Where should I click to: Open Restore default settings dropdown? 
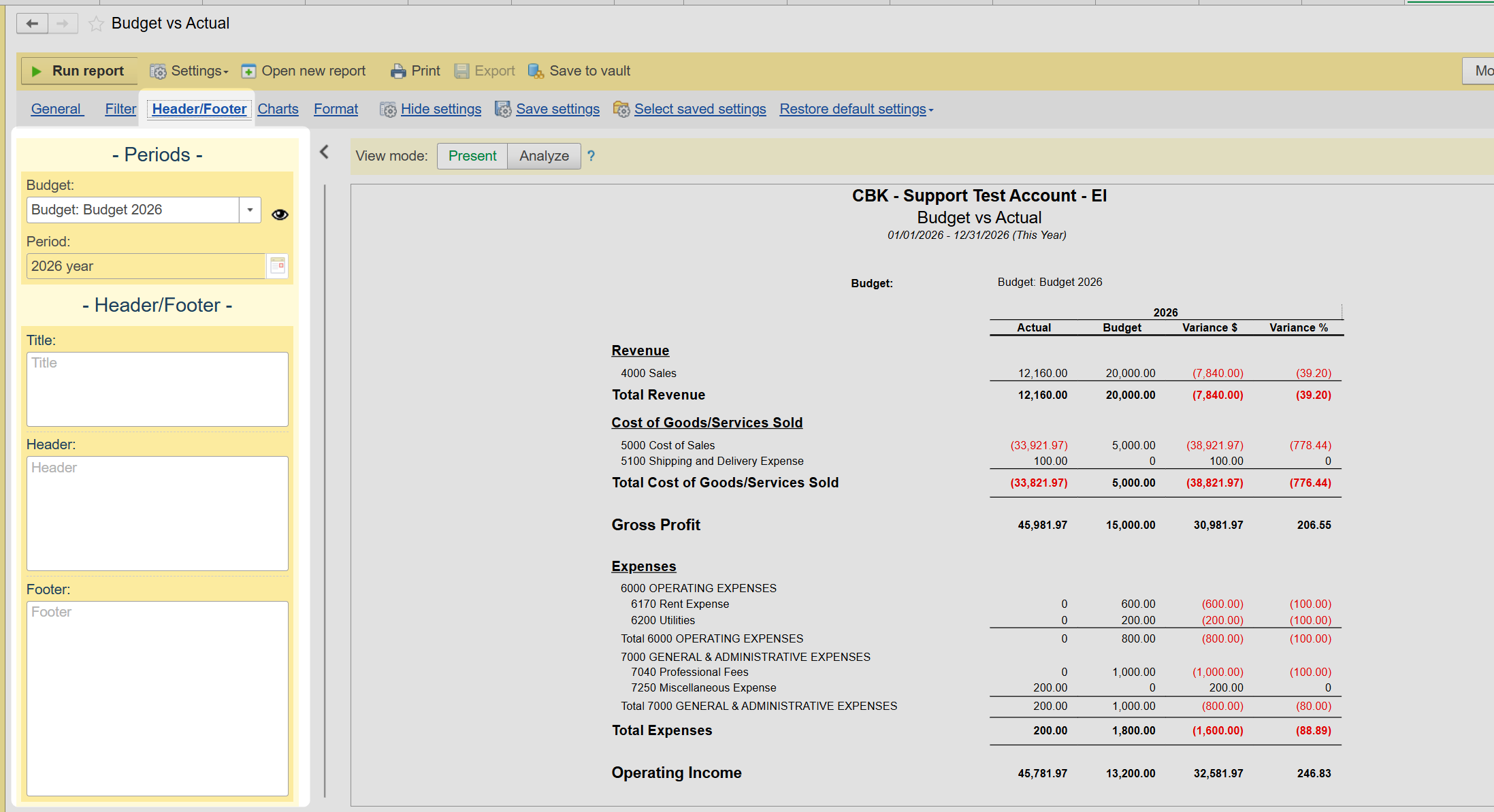coord(856,110)
